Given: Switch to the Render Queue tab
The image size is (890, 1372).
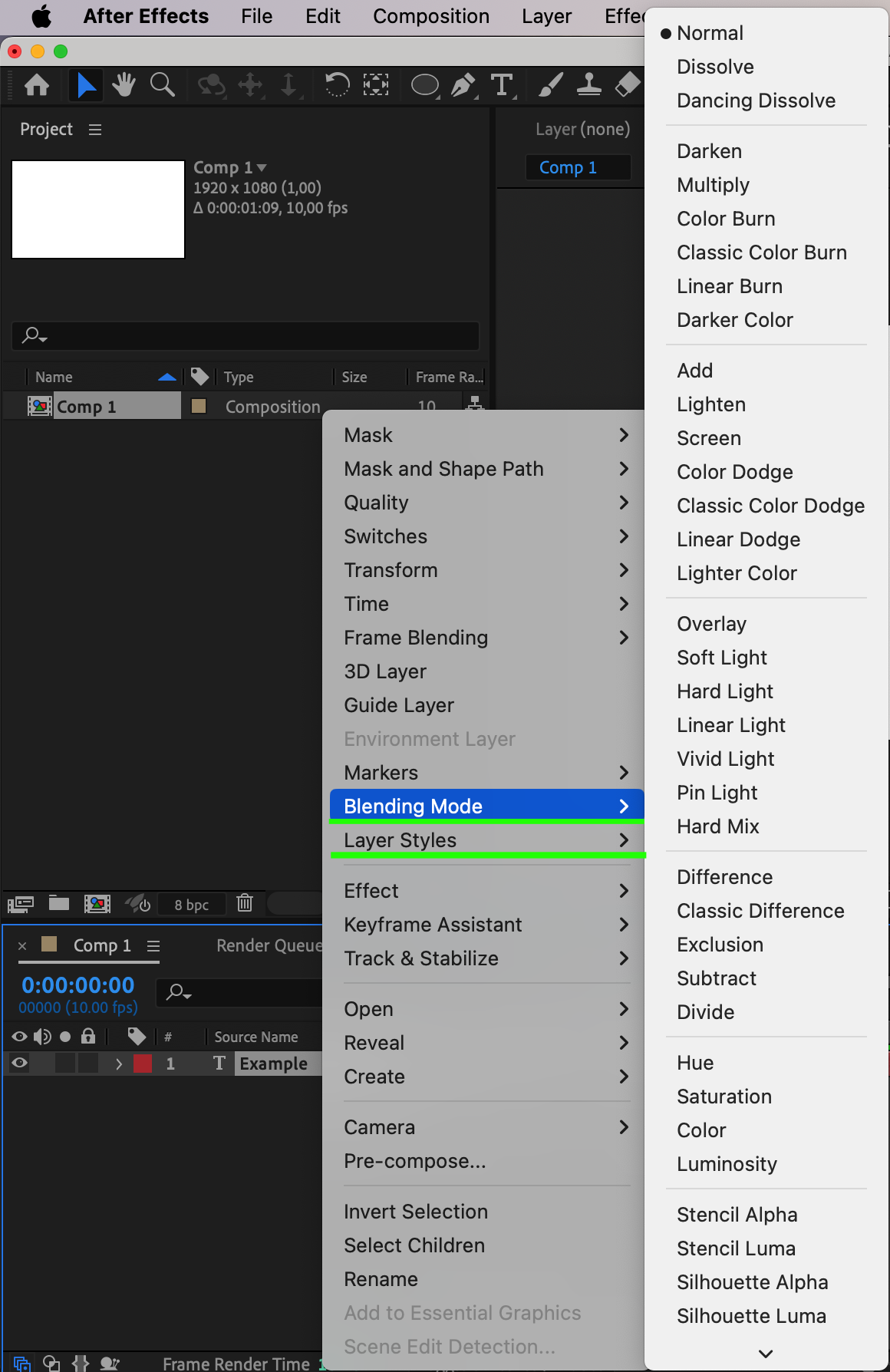Looking at the screenshot, I should click(269, 945).
